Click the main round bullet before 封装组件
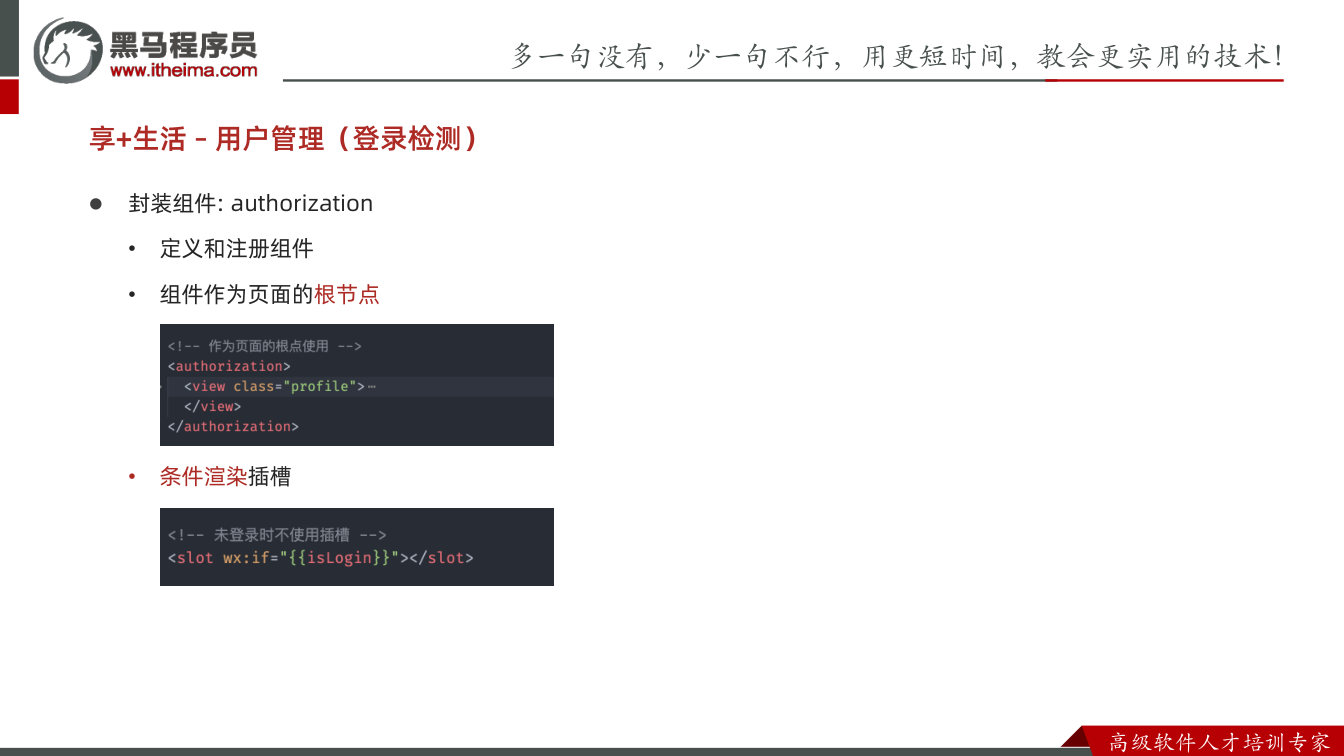 click(97, 204)
